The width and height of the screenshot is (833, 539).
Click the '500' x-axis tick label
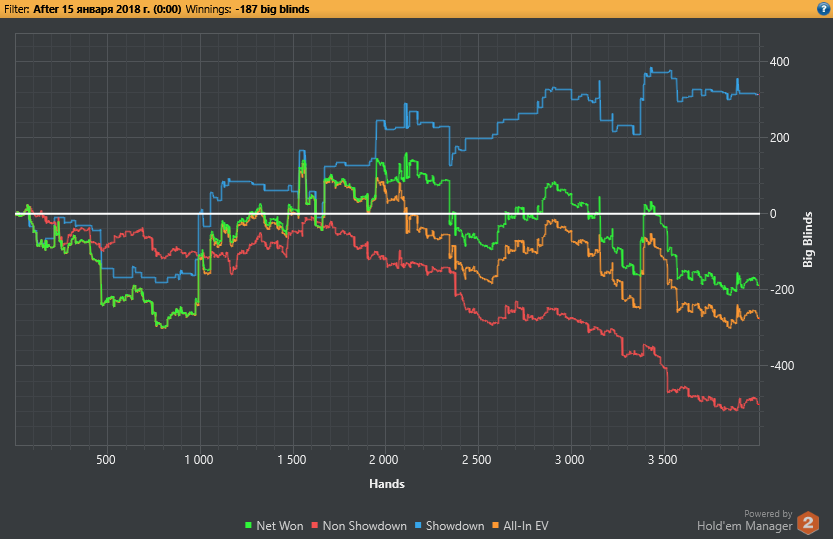[x=106, y=459]
